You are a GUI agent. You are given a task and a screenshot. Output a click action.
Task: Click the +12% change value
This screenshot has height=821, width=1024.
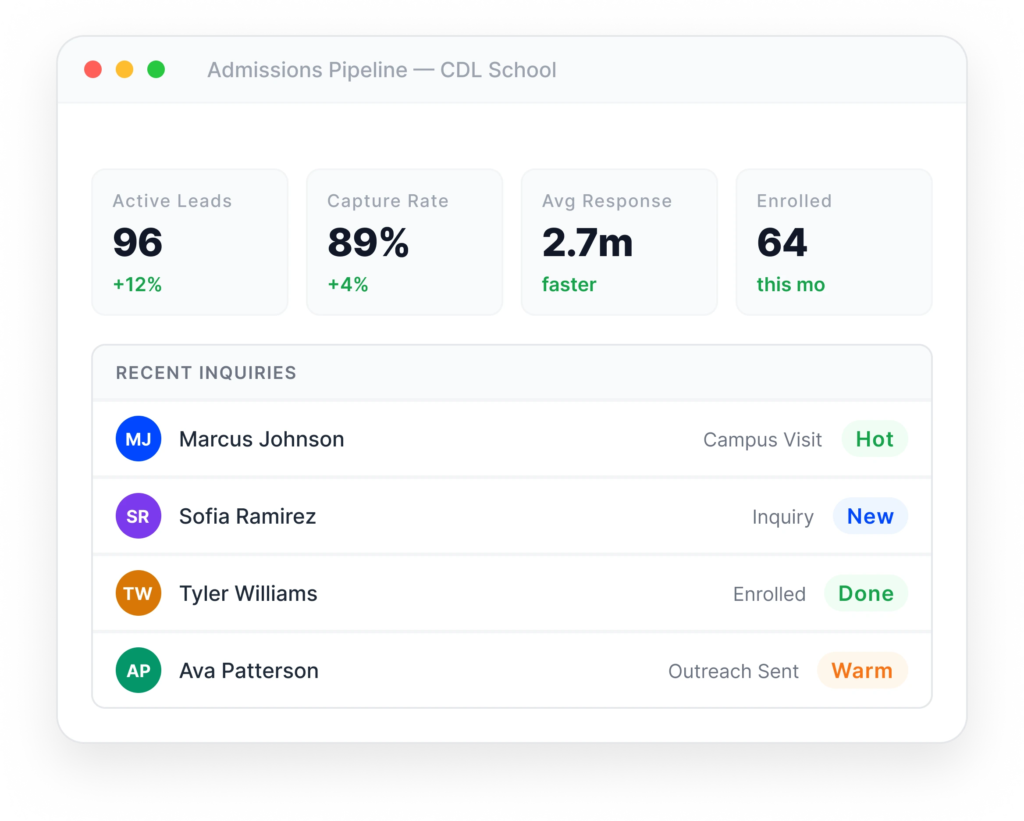[137, 284]
